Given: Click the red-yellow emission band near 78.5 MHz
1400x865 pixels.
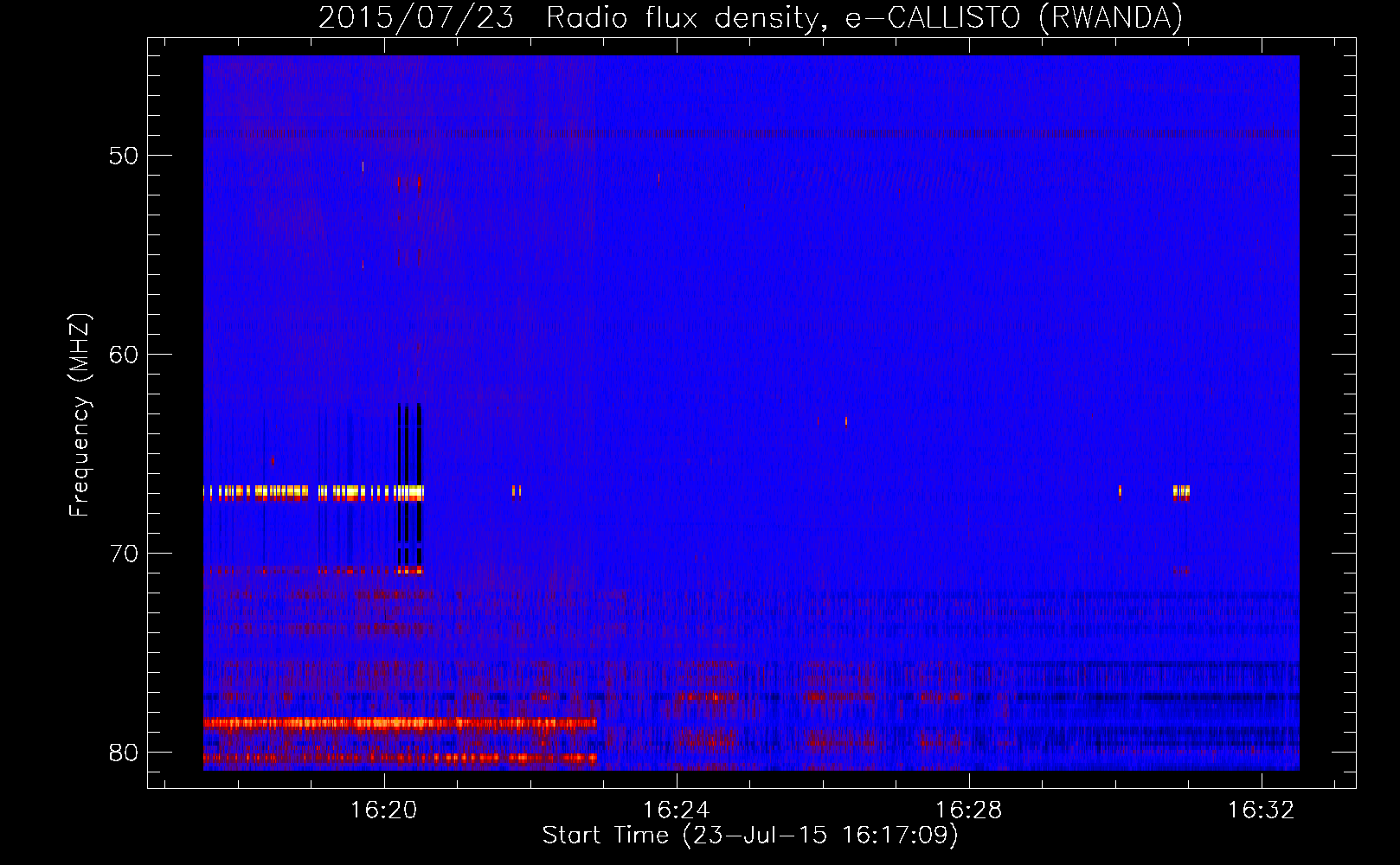Looking at the screenshot, I should tap(400, 723).
